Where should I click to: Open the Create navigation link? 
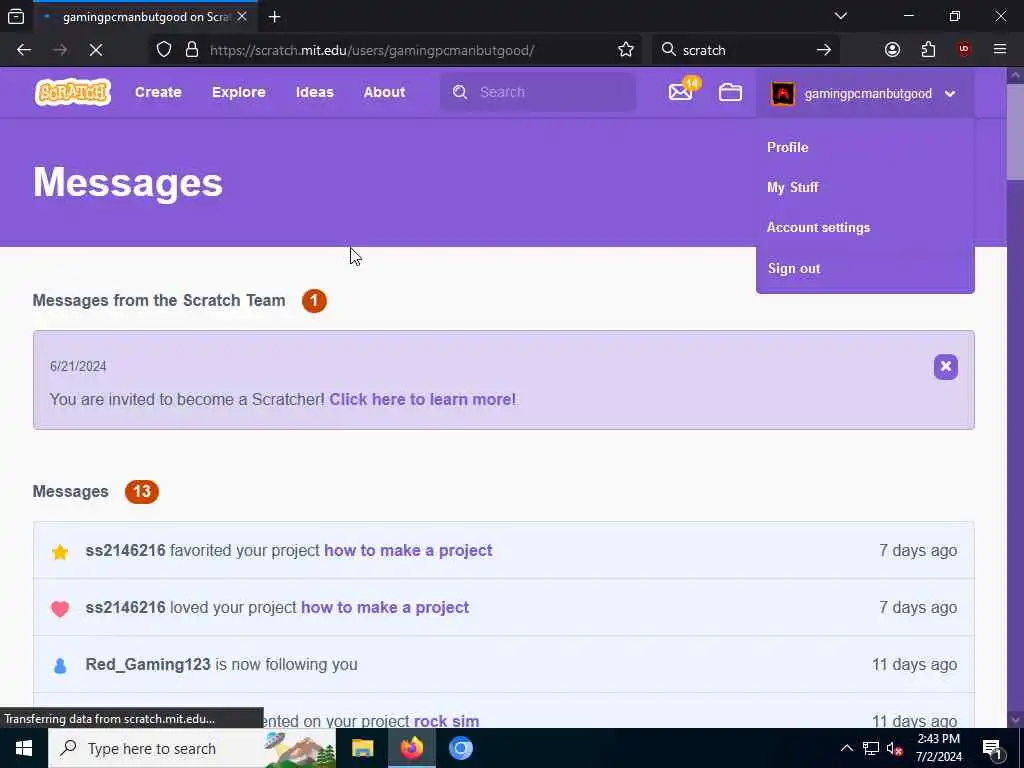158,92
